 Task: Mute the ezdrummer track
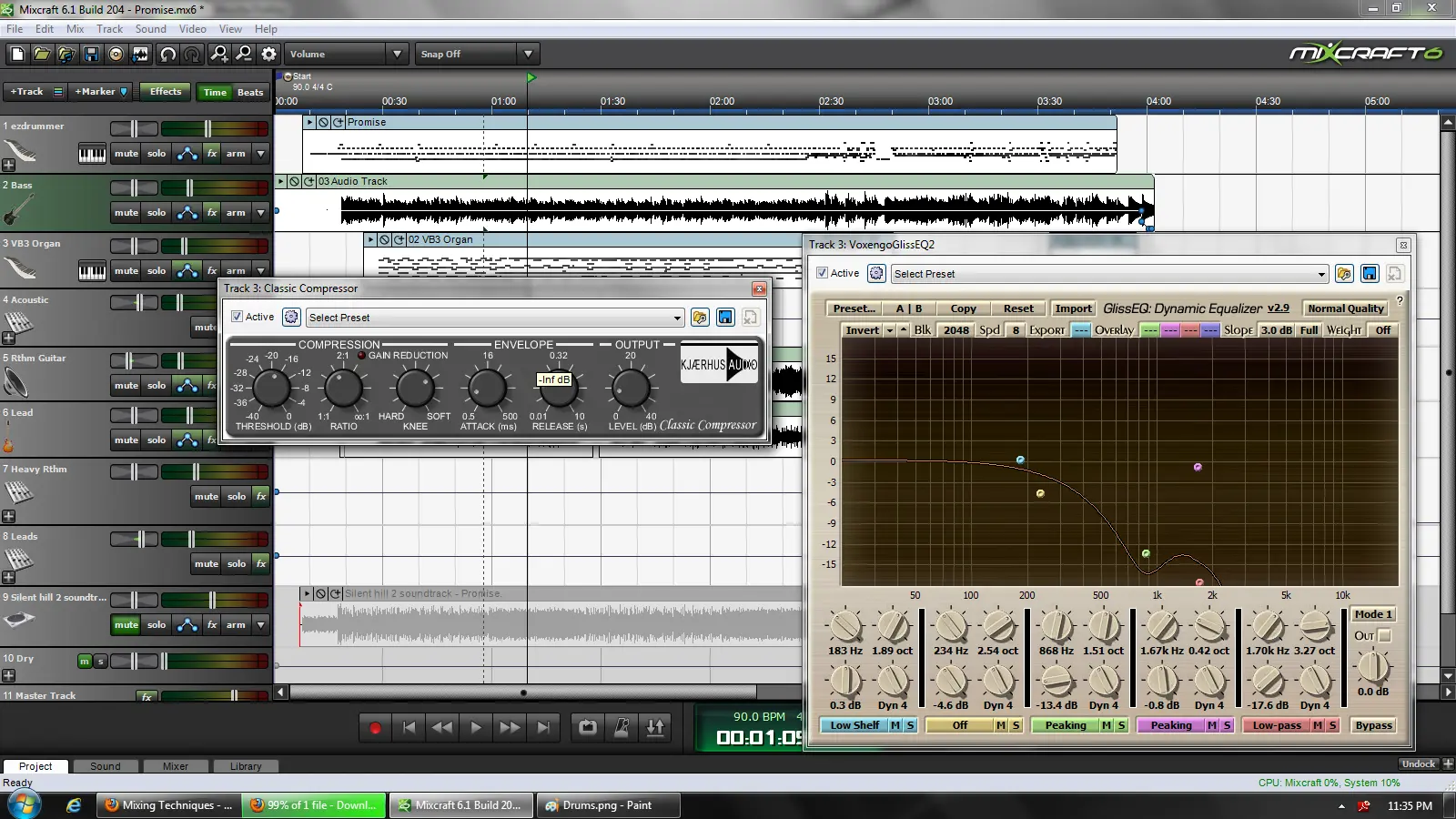click(x=126, y=153)
